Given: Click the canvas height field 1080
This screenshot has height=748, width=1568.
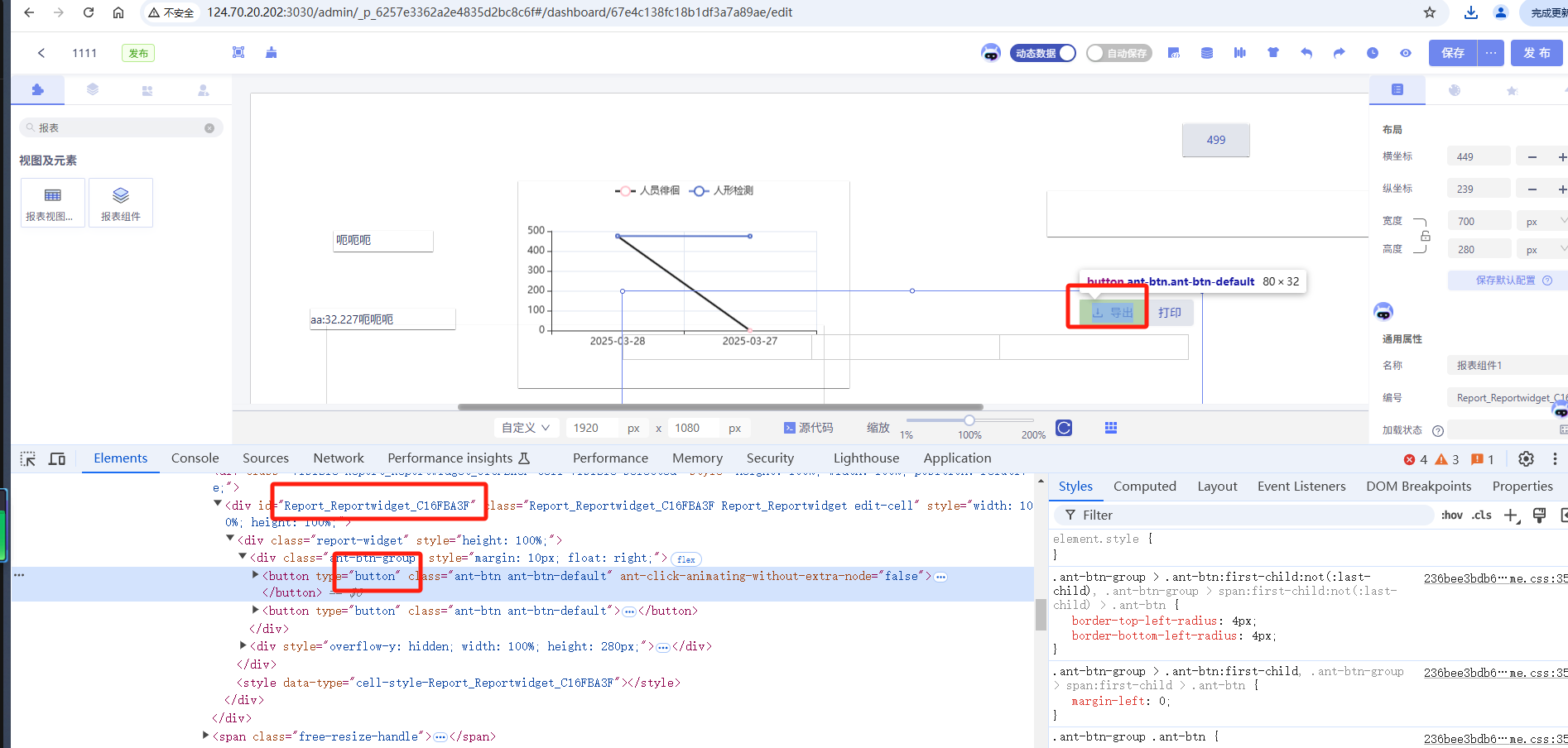Looking at the screenshot, I should tap(693, 428).
